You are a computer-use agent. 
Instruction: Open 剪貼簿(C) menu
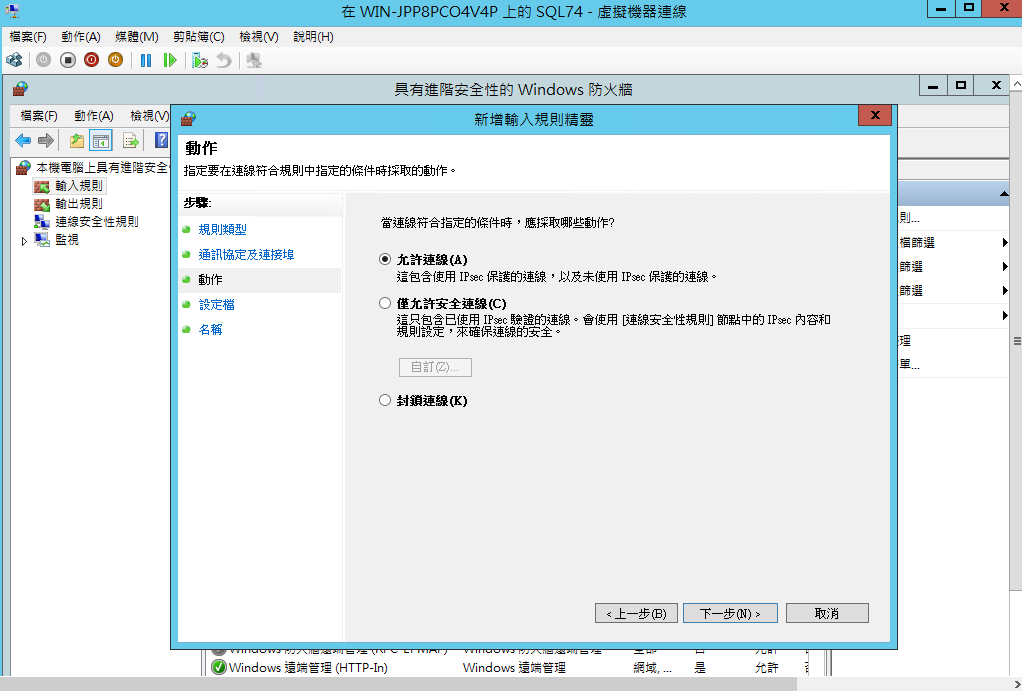pyautogui.click(x=199, y=37)
